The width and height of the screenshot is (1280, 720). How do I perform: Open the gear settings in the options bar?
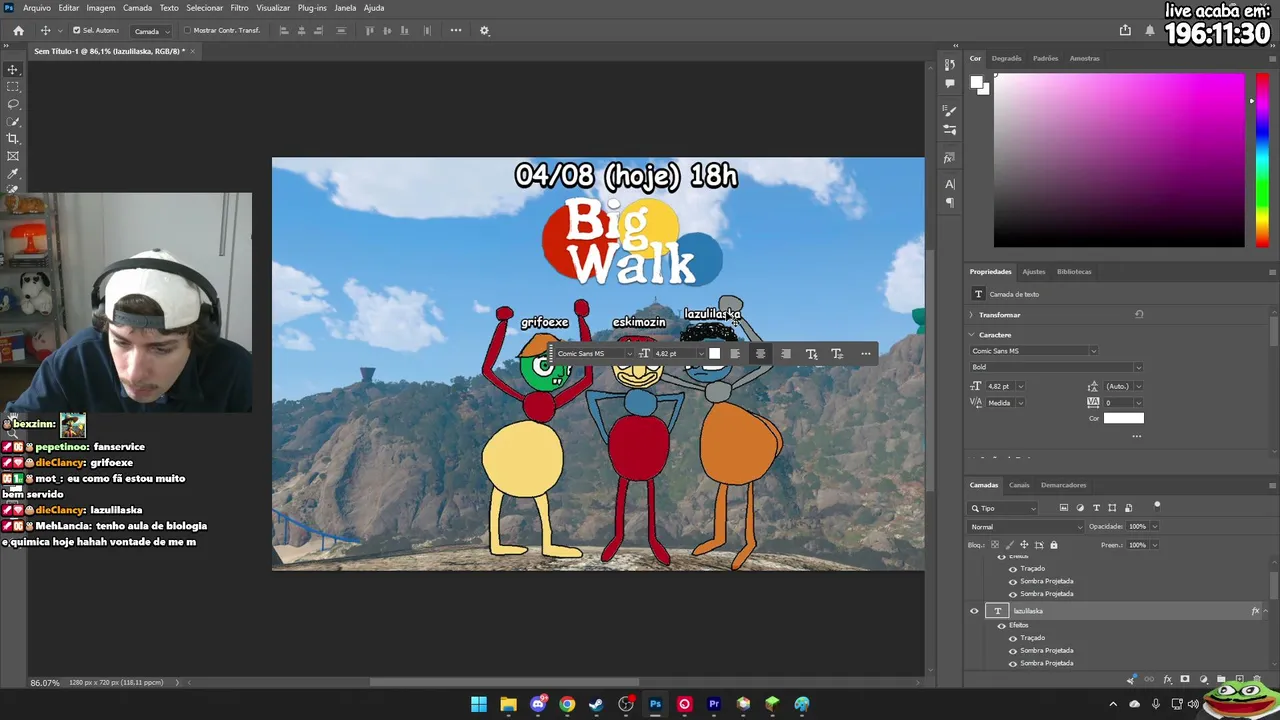485,31
